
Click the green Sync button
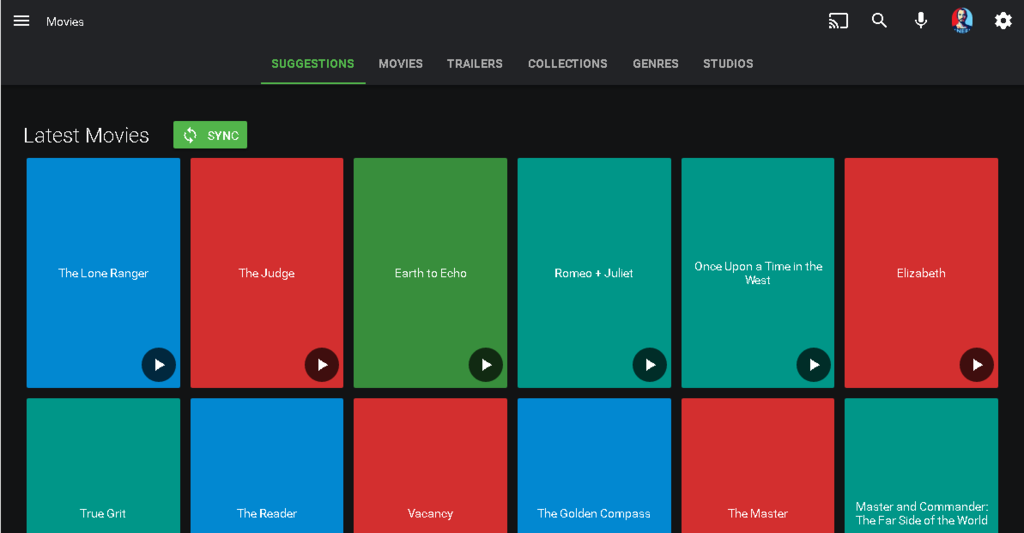tap(210, 135)
